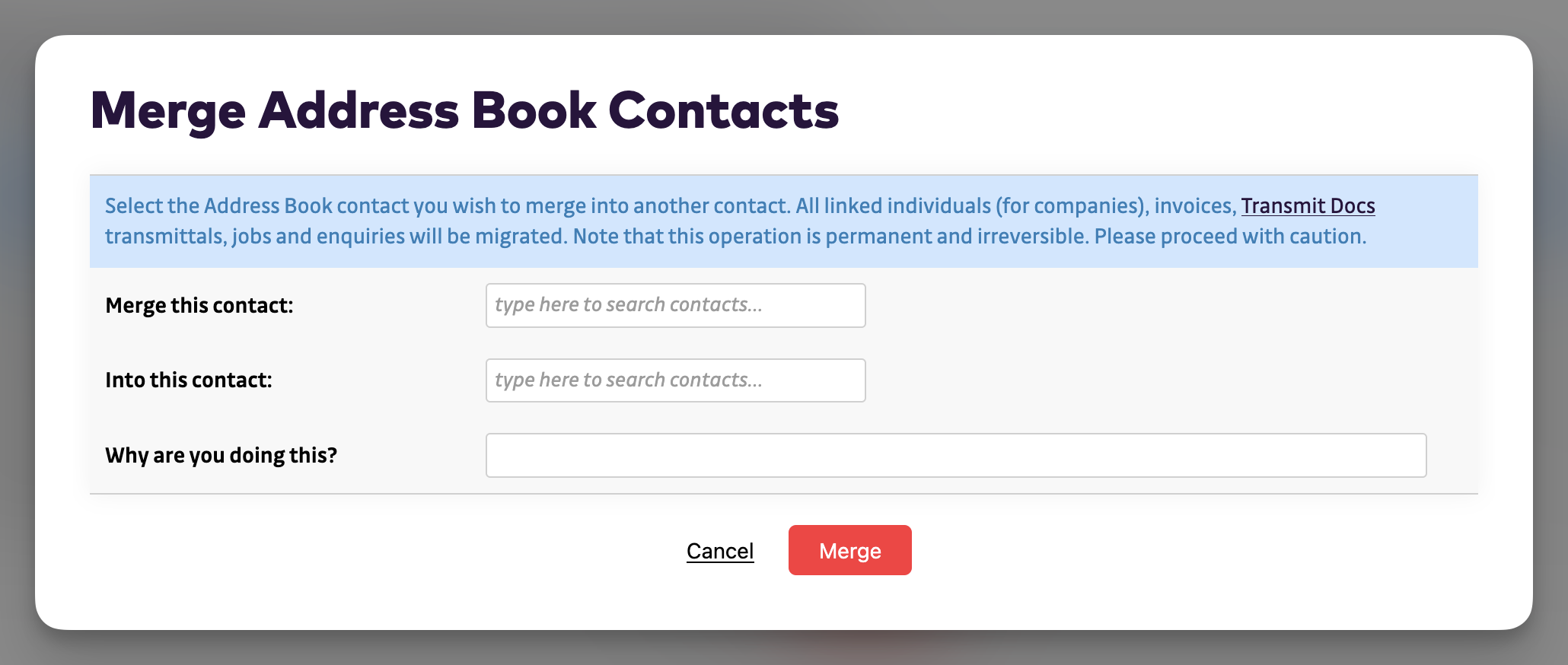Click the 'Why are you doing this?' text field
Screen dimensions: 1568x665
coord(955,455)
